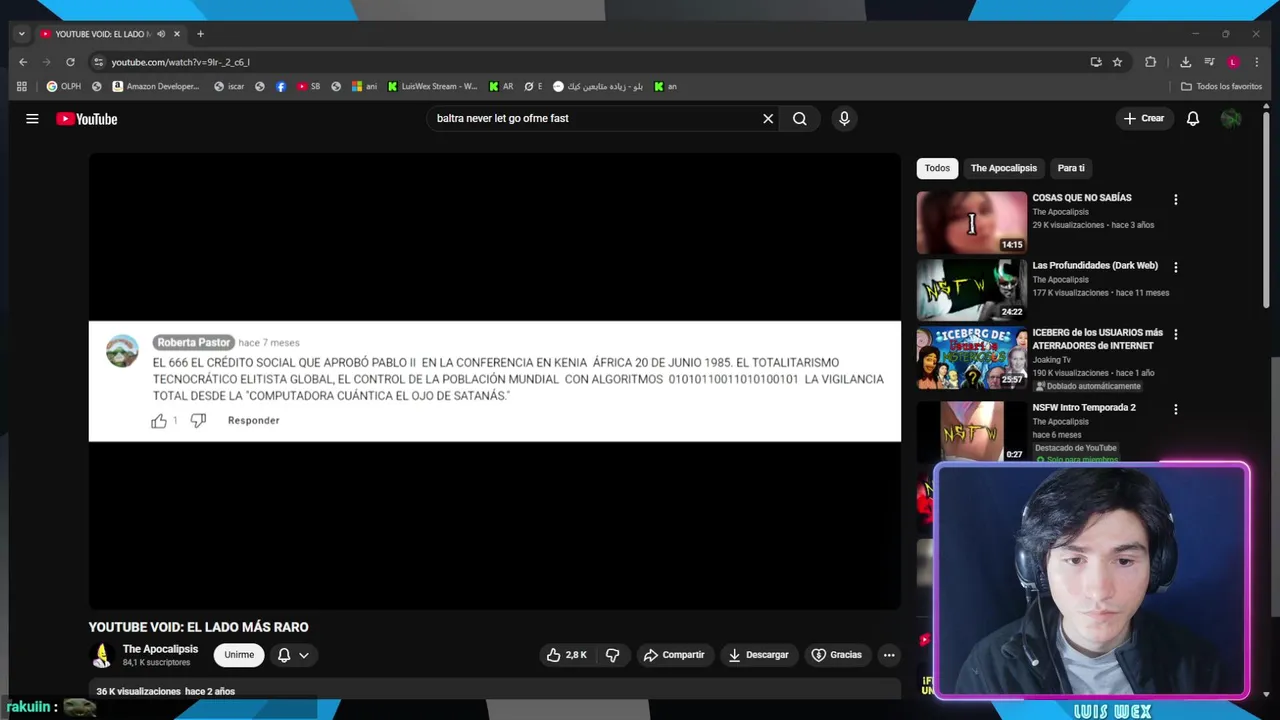Screen dimensions: 1280x720
Task: Clear the YouTube search box
Action: (768, 119)
